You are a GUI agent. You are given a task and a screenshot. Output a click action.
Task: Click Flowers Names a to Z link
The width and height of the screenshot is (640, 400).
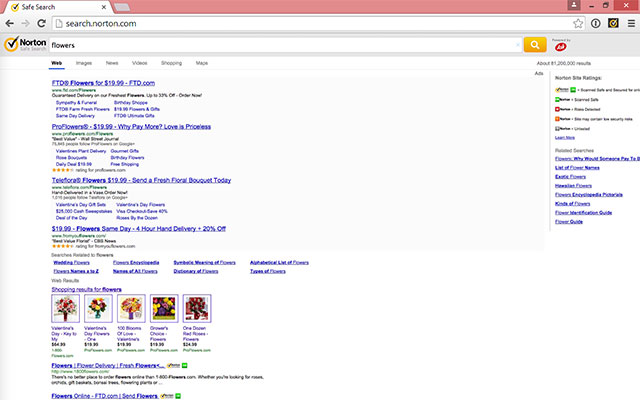point(76,271)
